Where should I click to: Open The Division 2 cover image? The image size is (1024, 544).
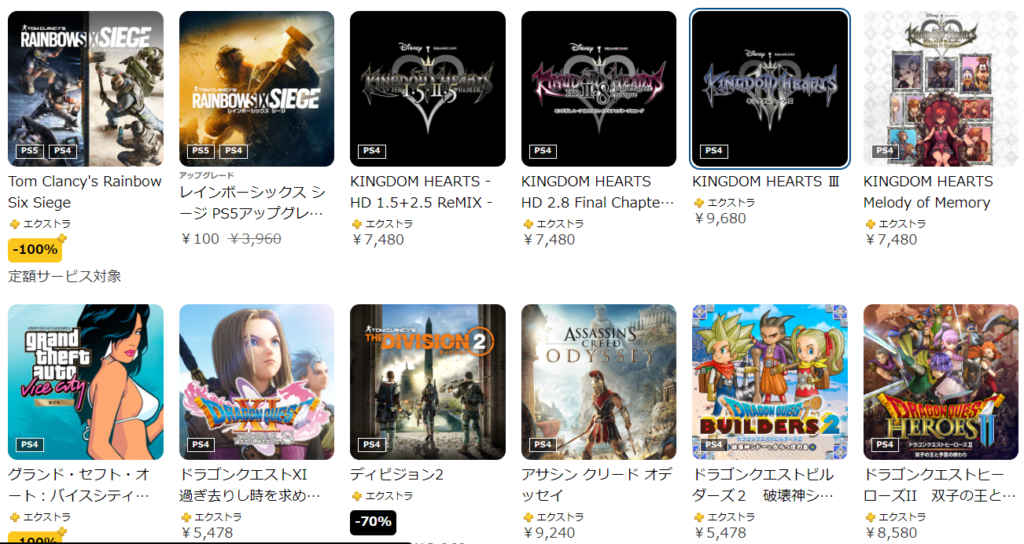[428, 382]
